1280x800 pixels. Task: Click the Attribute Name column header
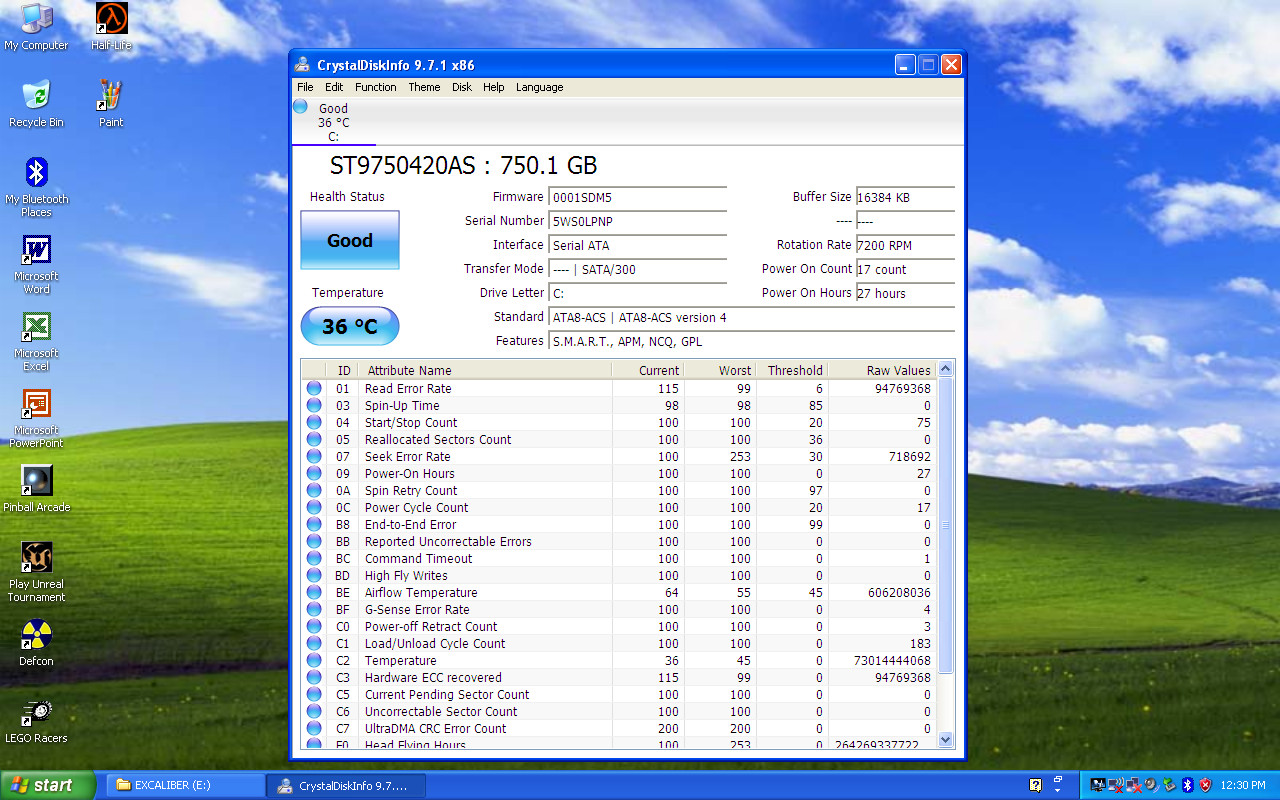click(x=485, y=370)
